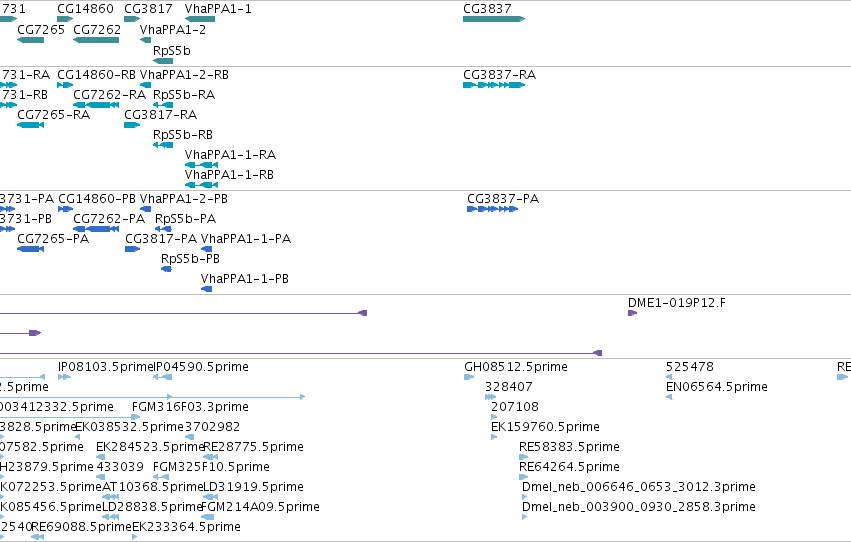Open transcript VhaPPA1-2-RB label

click(184, 75)
